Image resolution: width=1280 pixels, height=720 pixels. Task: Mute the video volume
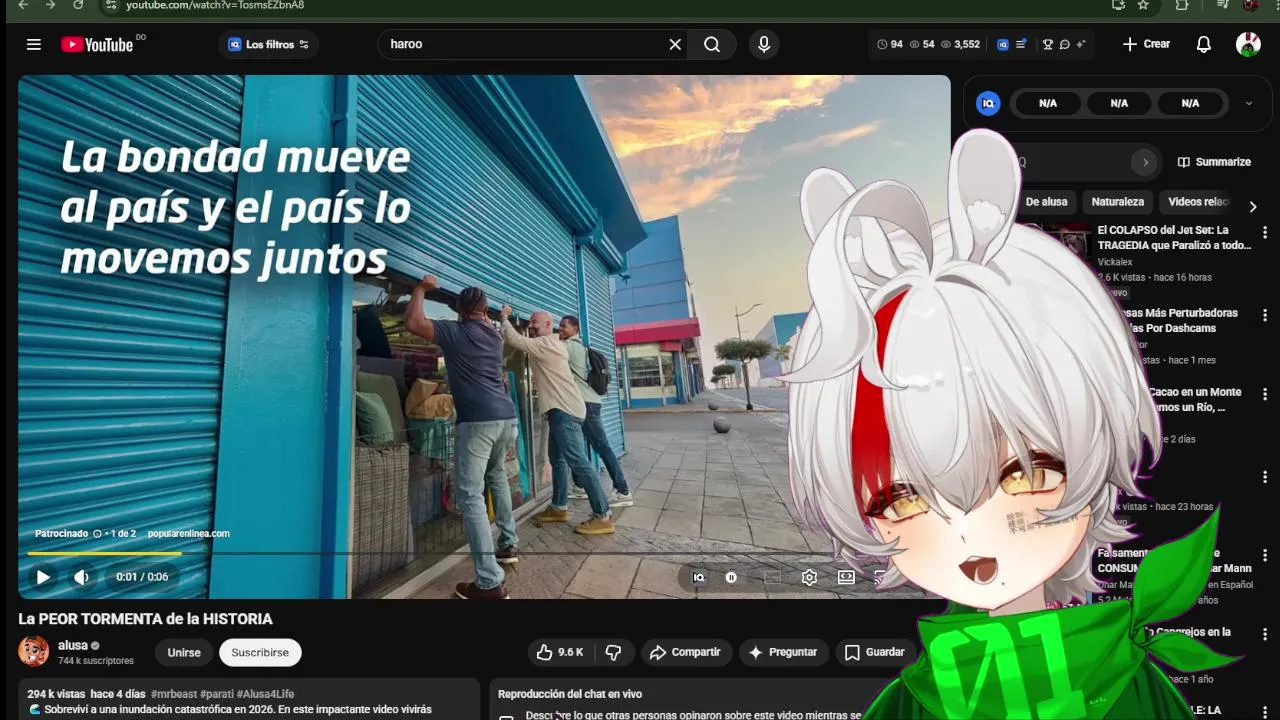click(x=81, y=577)
